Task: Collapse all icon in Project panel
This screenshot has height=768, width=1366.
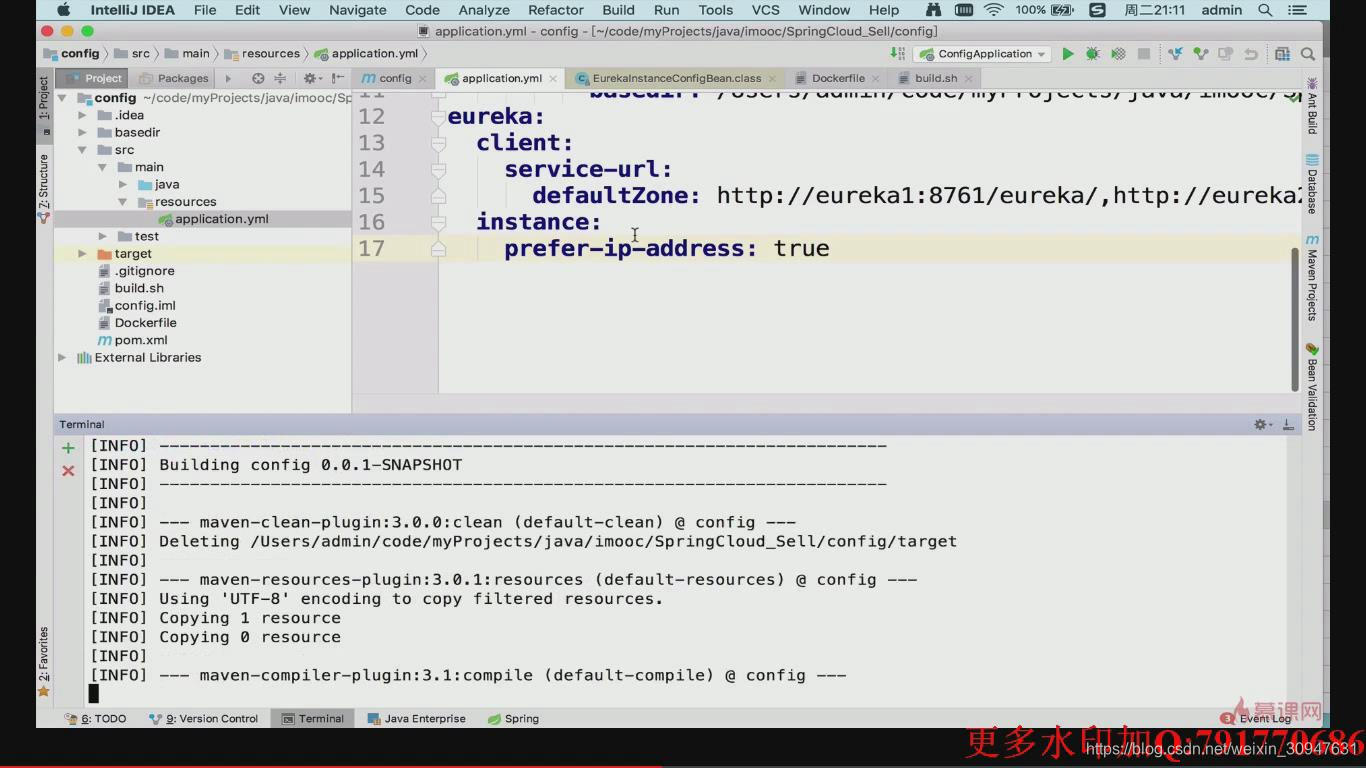Action: [280, 78]
